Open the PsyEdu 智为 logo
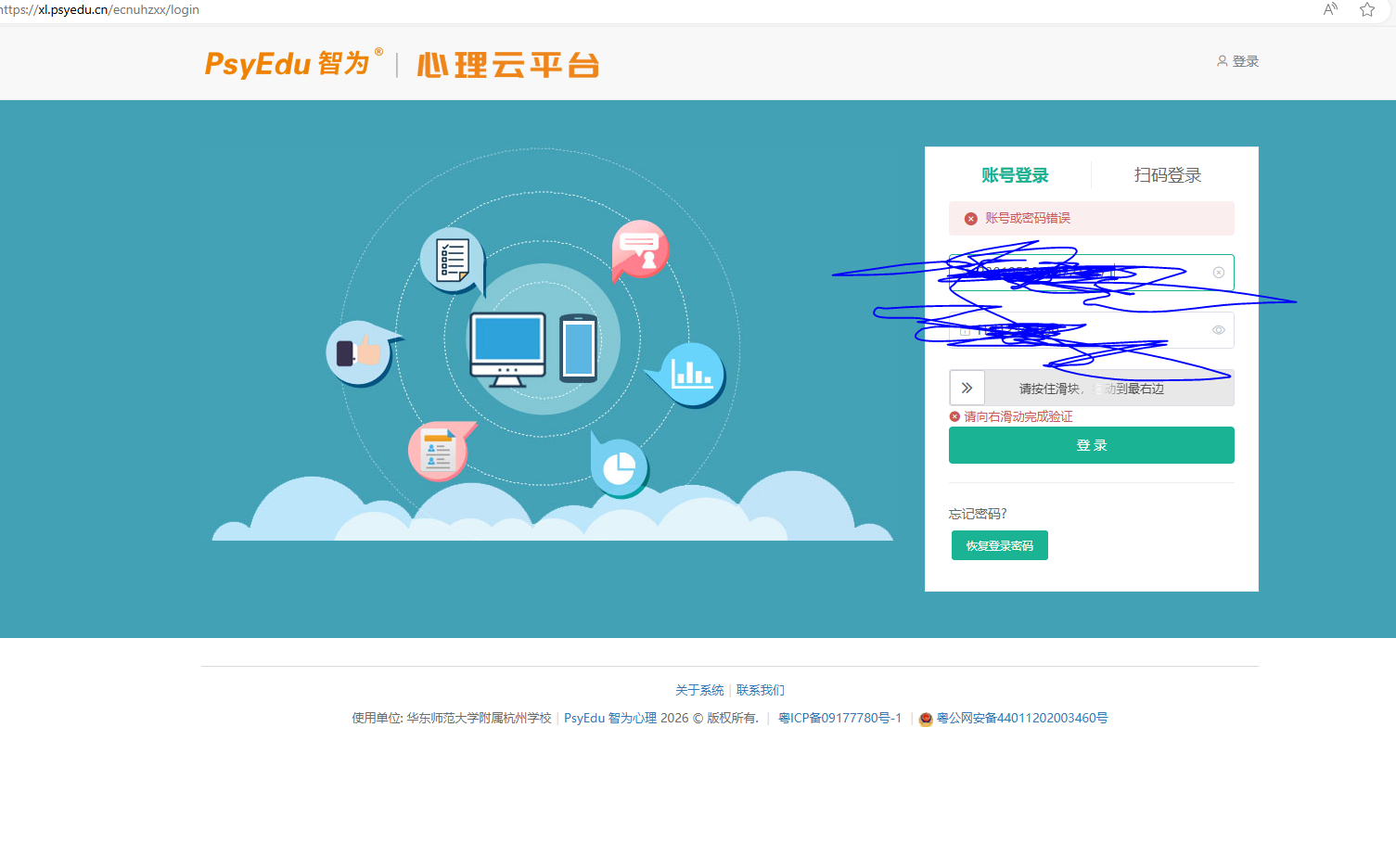1396x868 pixels. (x=293, y=64)
